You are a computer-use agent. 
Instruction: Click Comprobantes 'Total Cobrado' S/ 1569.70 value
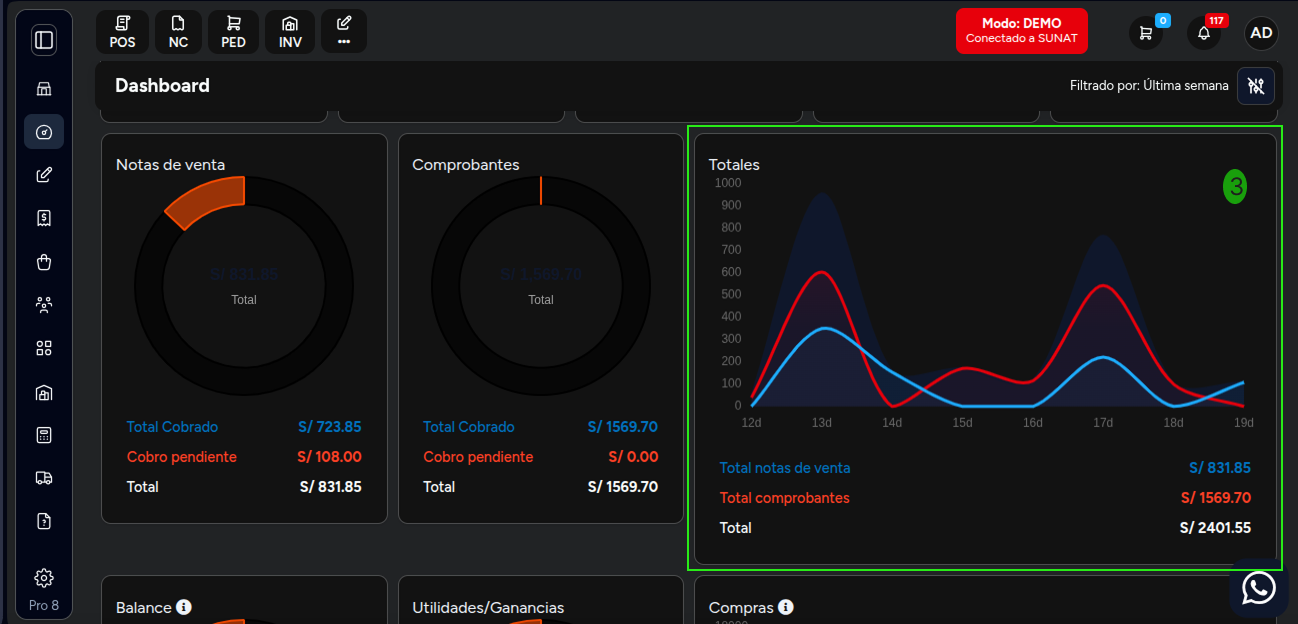point(623,427)
